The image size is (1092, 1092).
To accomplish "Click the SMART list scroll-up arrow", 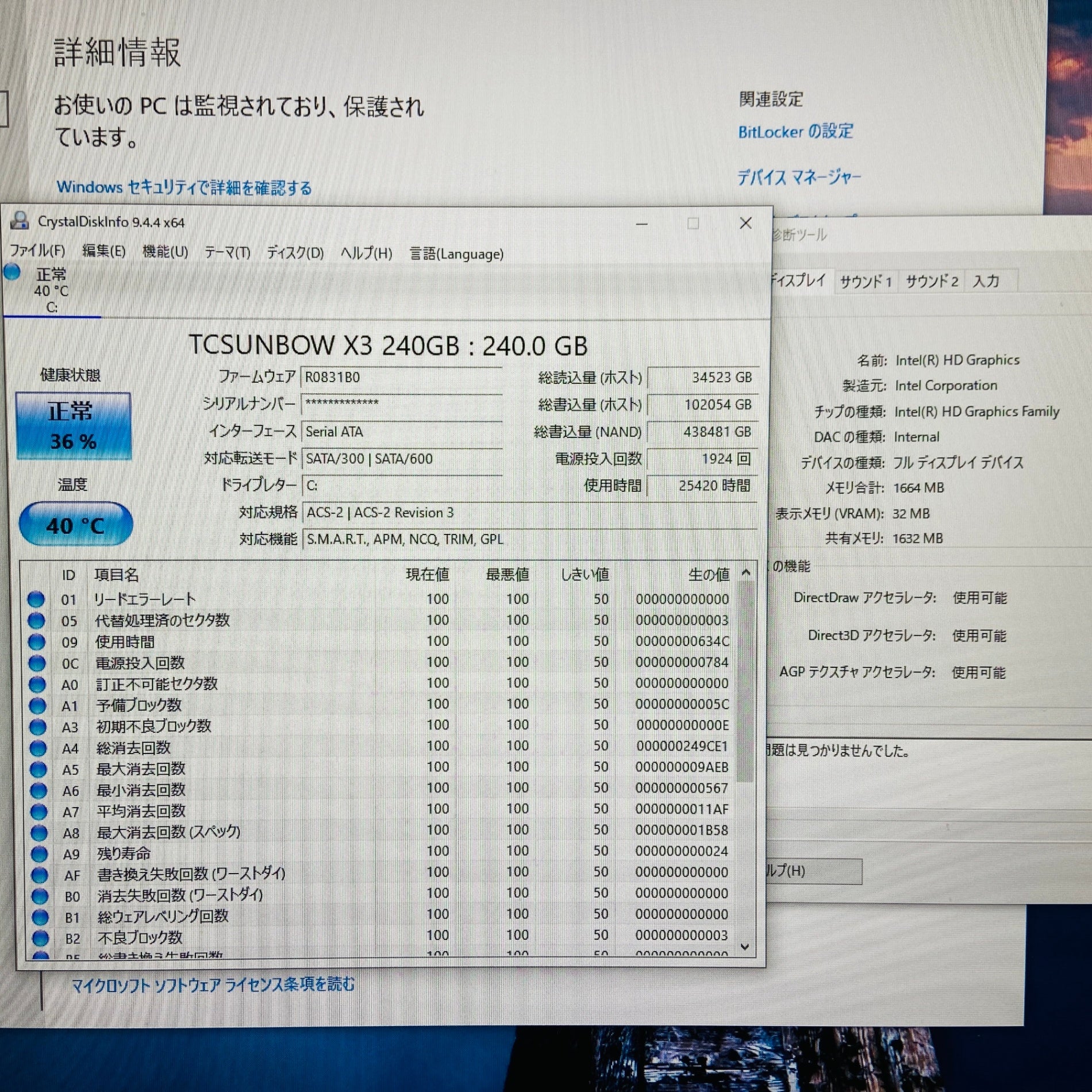I will click(x=745, y=573).
